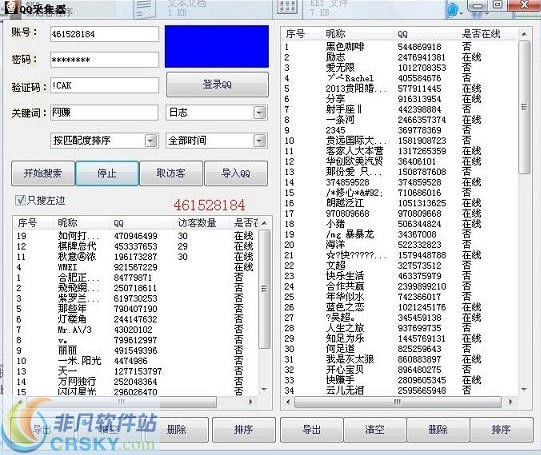The image size is (541, 455).
Task: Select right list row 我是灰太狼
Action: point(400,359)
